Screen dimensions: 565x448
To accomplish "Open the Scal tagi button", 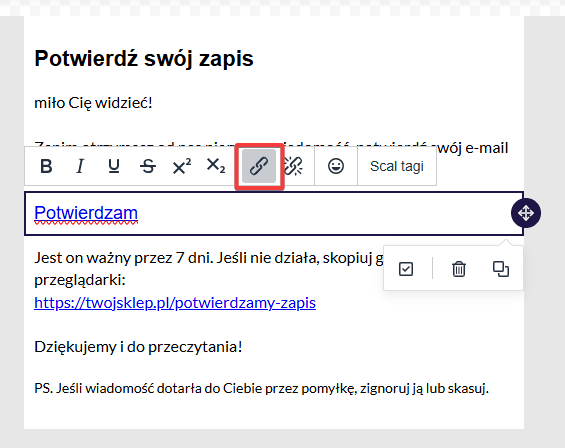I will (x=397, y=166).
